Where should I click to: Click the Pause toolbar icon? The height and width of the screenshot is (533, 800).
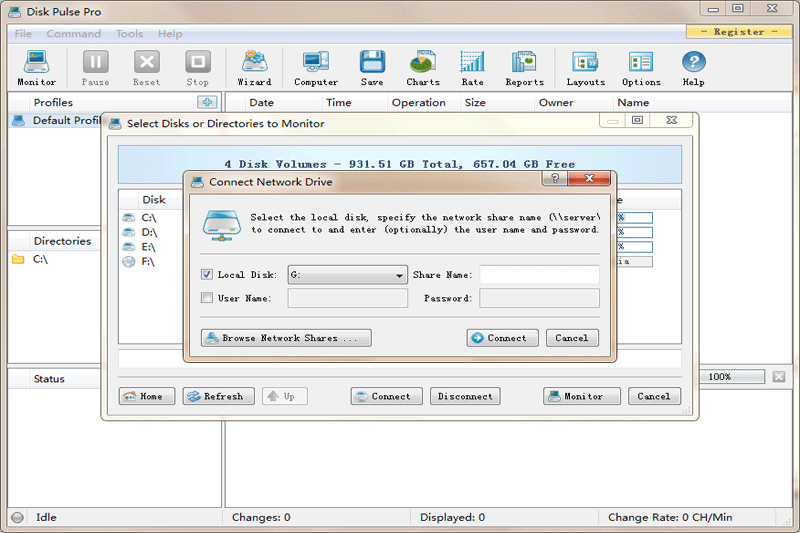[95, 68]
